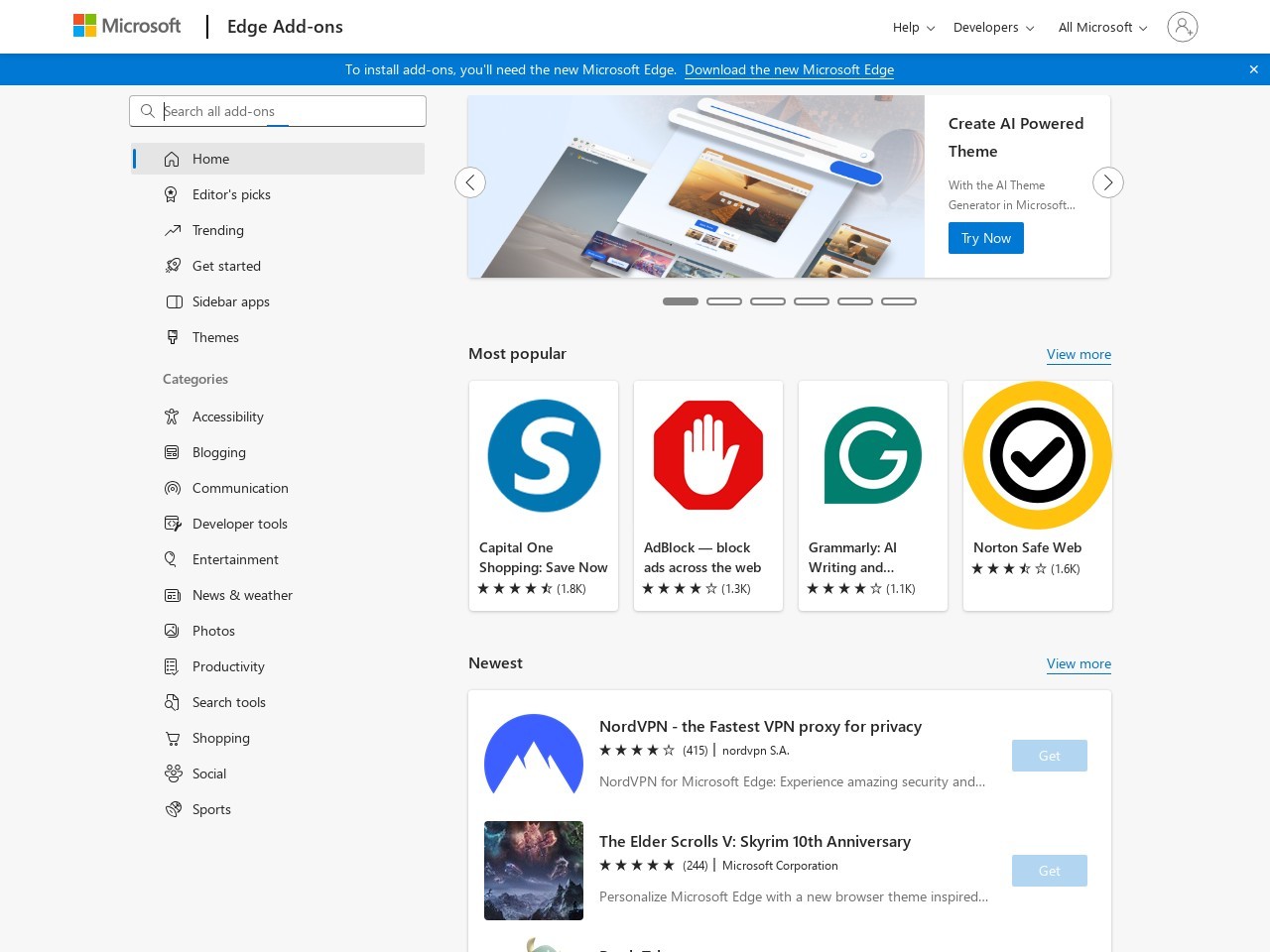The width and height of the screenshot is (1270, 952).
Task: Show the next carousel slide
Action: pyautogui.click(x=1108, y=182)
